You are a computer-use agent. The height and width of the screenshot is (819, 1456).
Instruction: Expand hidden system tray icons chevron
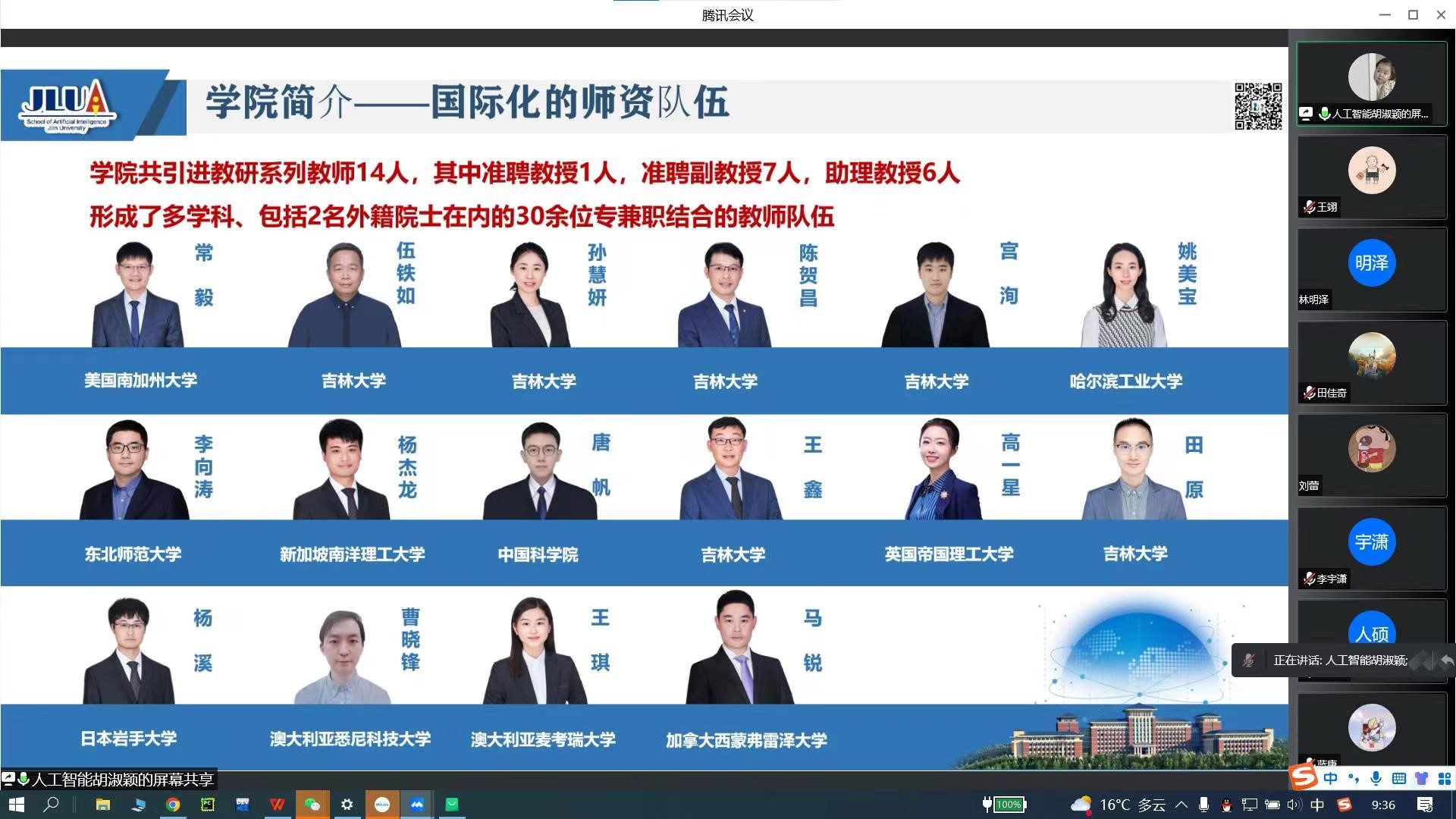(1181, 805)
